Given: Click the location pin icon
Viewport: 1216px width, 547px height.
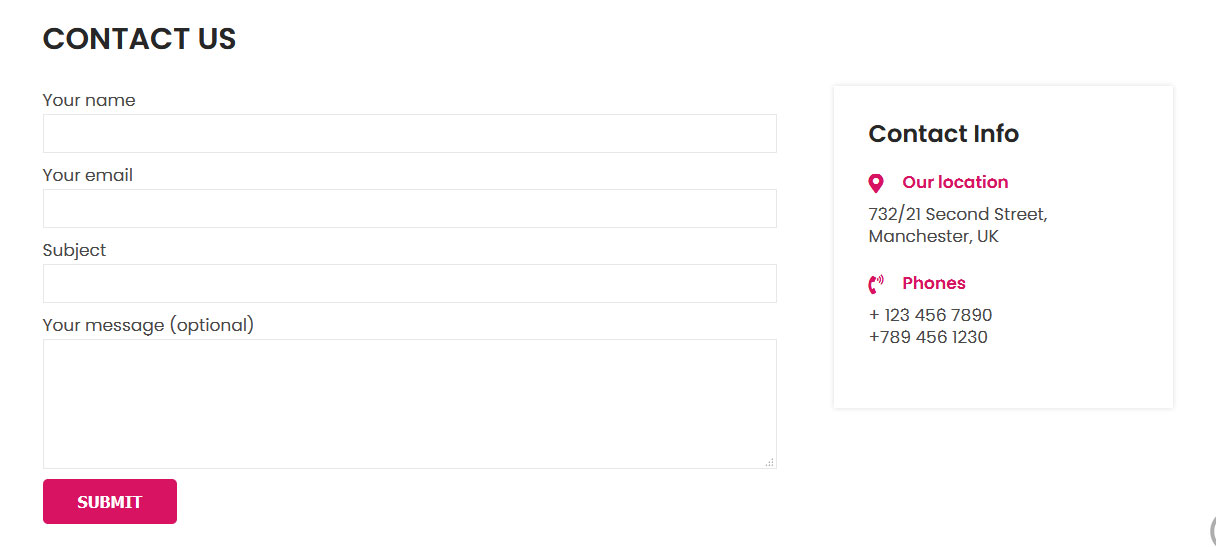Looking at the screenshot, I should tap(876, 183).
